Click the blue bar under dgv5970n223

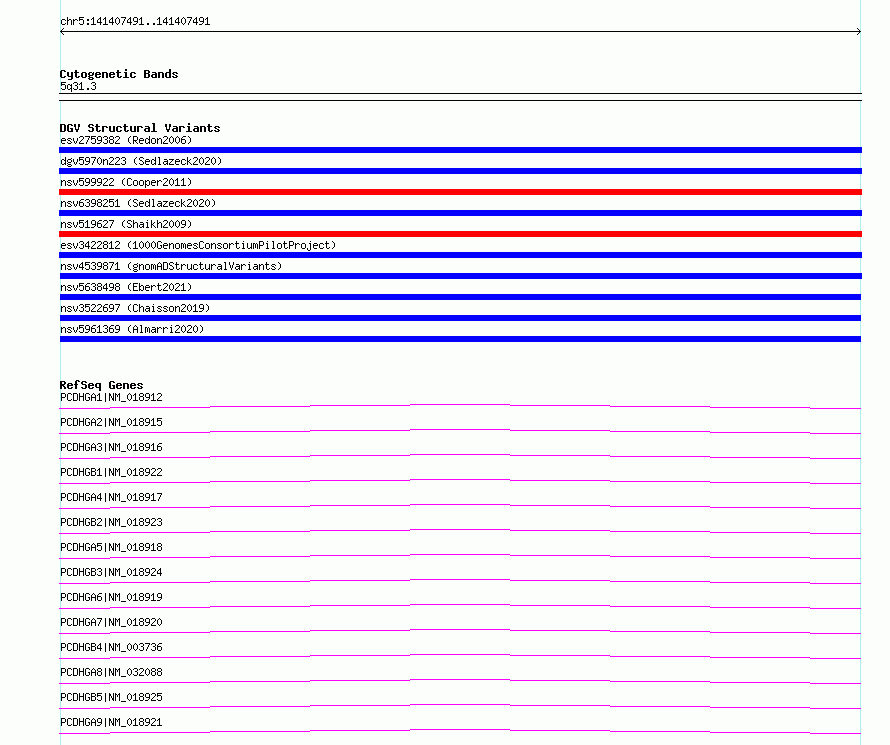(460, 171)
